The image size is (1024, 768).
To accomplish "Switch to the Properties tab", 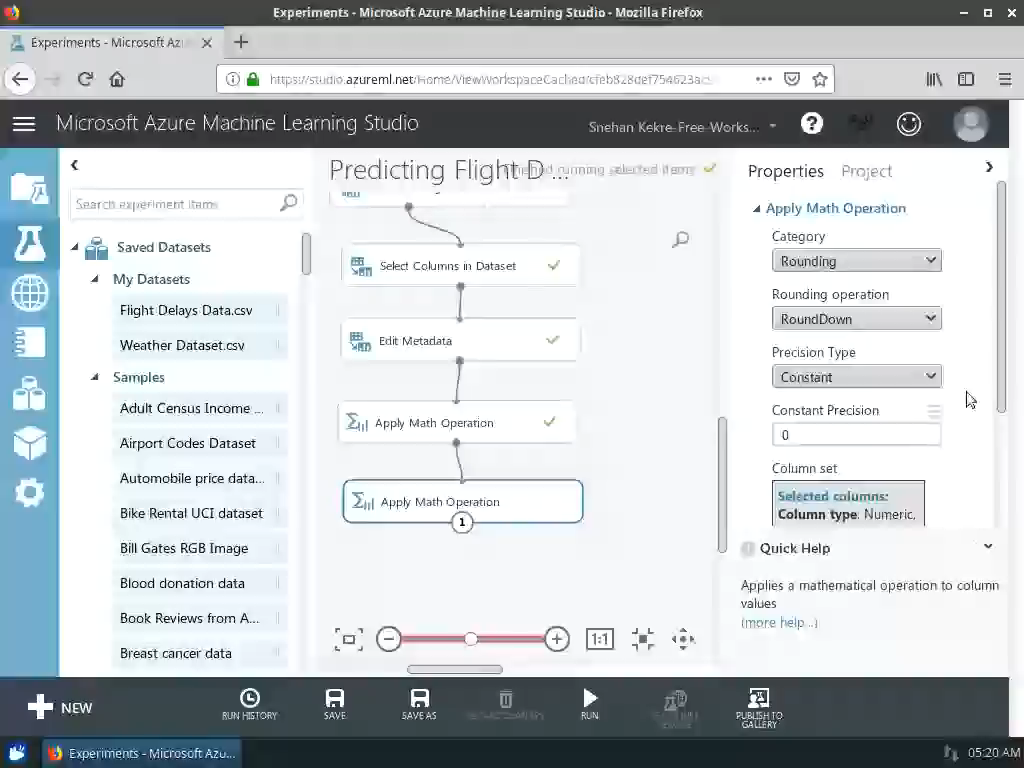I will tap(785, 171).
